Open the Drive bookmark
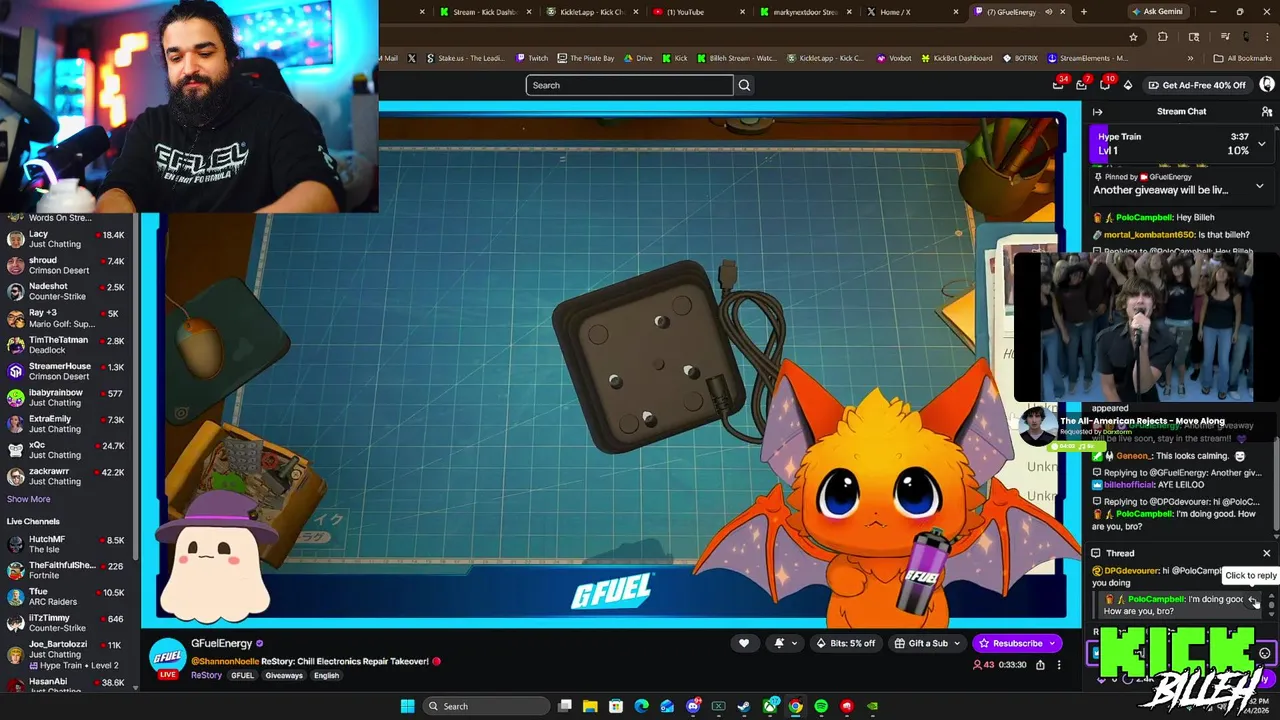This screenshot has width=1280, height=720. [x=638, y=58]
